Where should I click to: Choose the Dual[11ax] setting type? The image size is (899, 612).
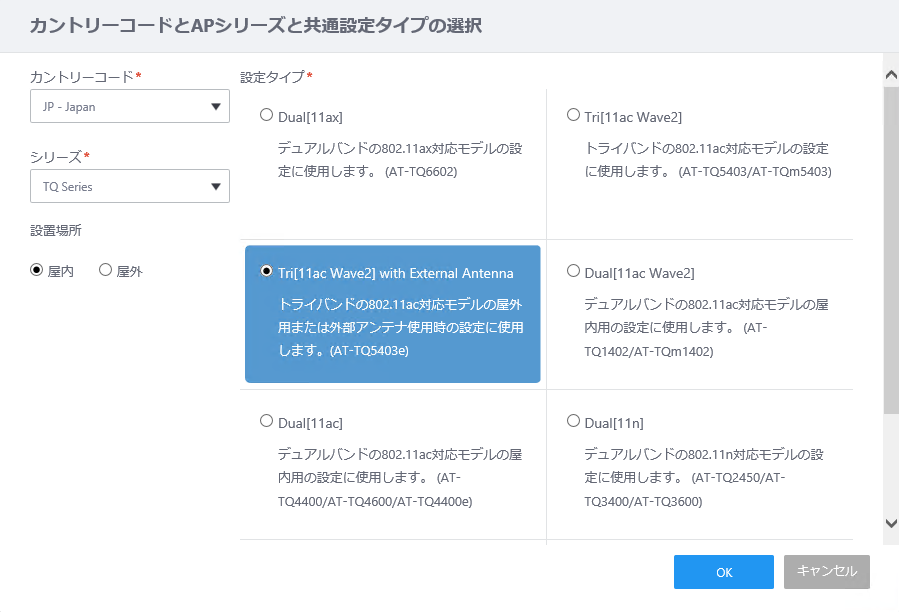pyautogui.click(x=266, y=115)
